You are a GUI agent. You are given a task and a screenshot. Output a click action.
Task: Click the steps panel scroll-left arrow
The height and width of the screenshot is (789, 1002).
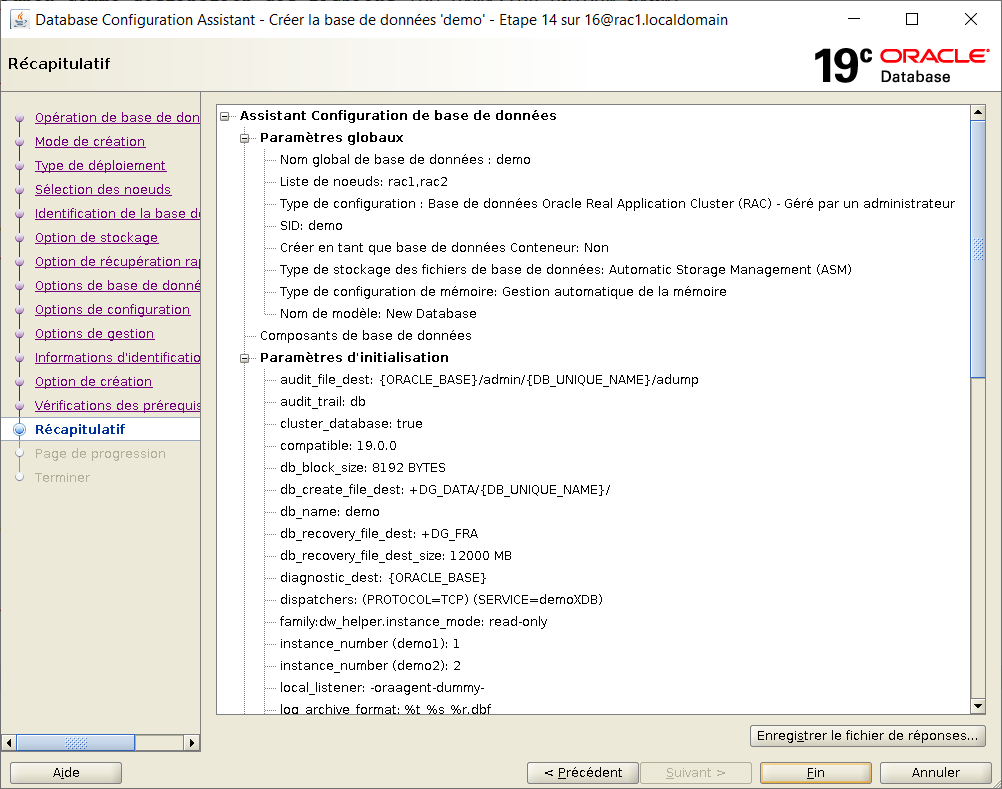pyautogui.click(x=8, y=742)
